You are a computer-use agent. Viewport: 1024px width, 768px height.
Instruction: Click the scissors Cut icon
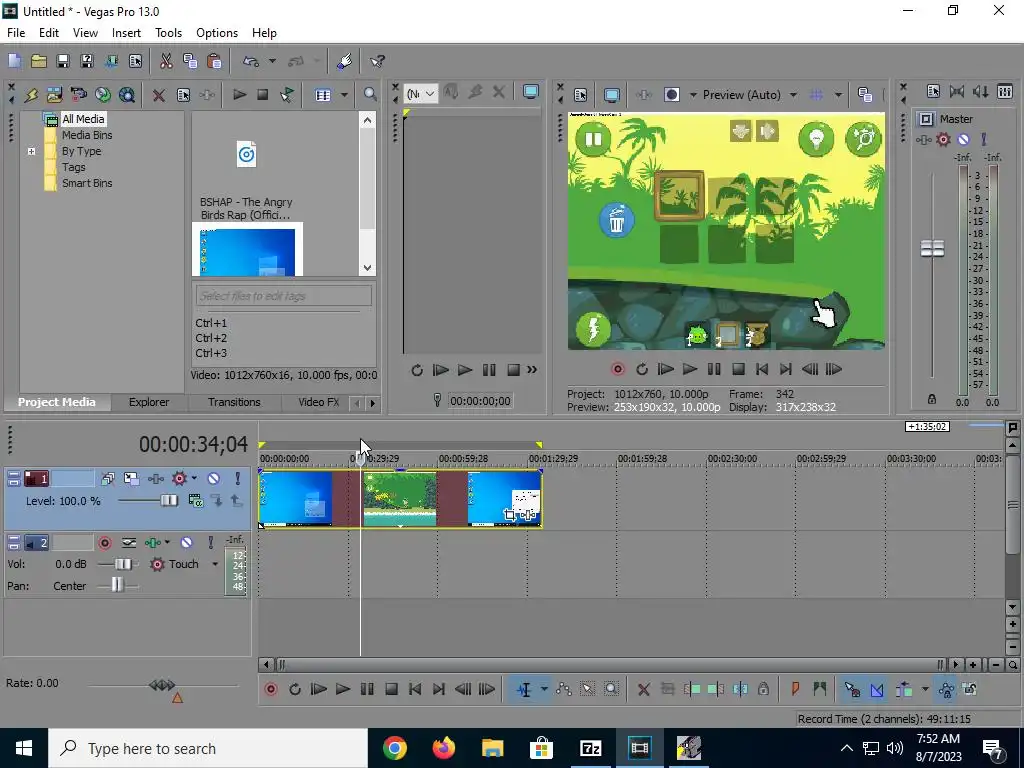click(x=166, y=61)
